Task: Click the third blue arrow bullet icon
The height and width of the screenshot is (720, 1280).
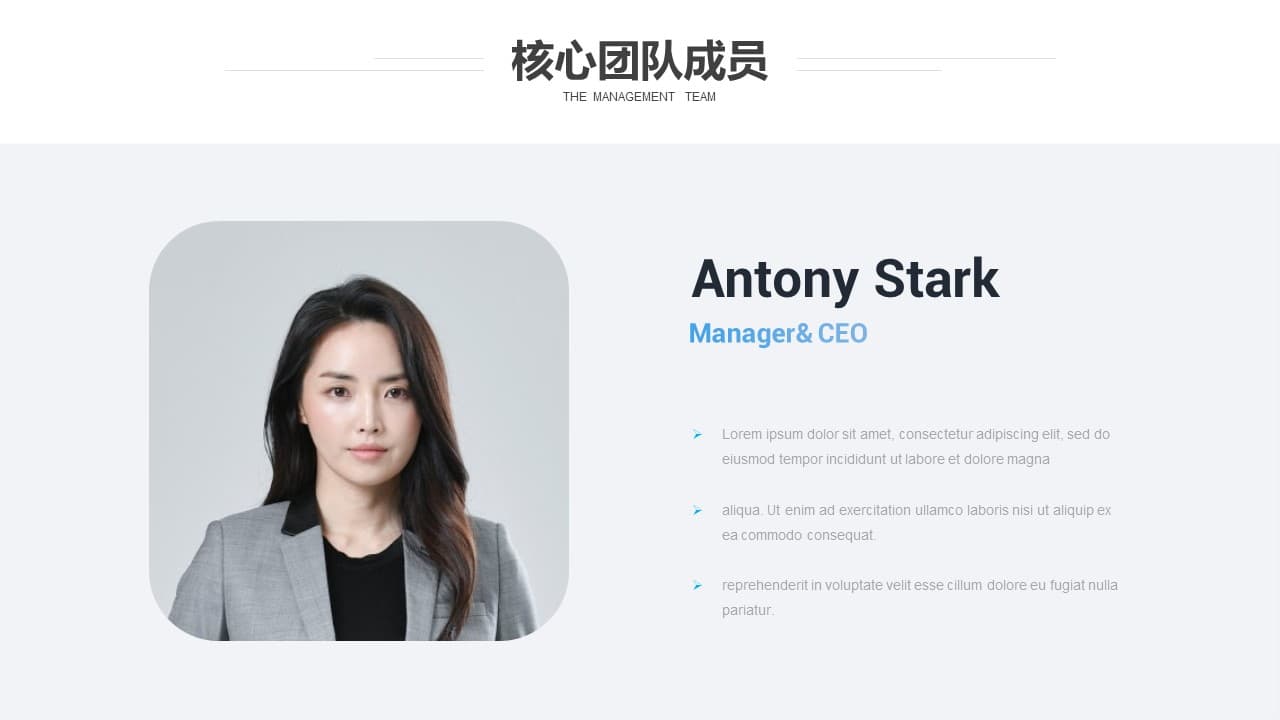Action: click(697, 585)
